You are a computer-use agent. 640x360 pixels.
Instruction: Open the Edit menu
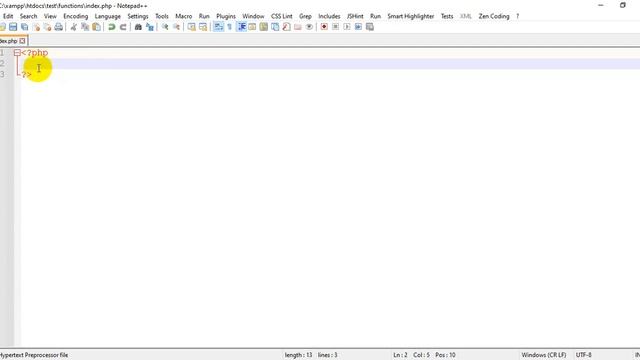[x=8, y=16]
